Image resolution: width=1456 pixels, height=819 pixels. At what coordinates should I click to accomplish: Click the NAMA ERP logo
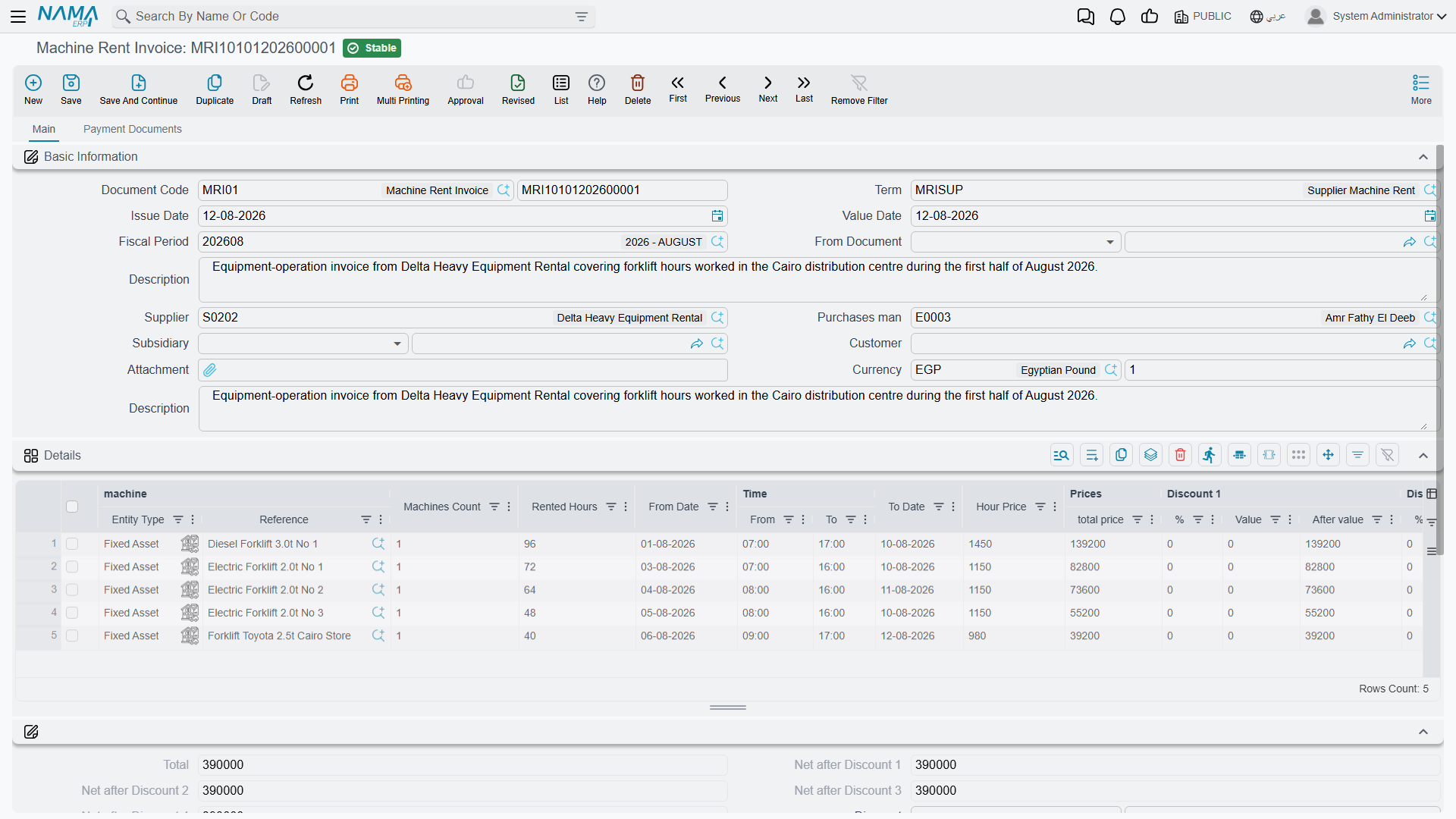click(x=68, y=16)
